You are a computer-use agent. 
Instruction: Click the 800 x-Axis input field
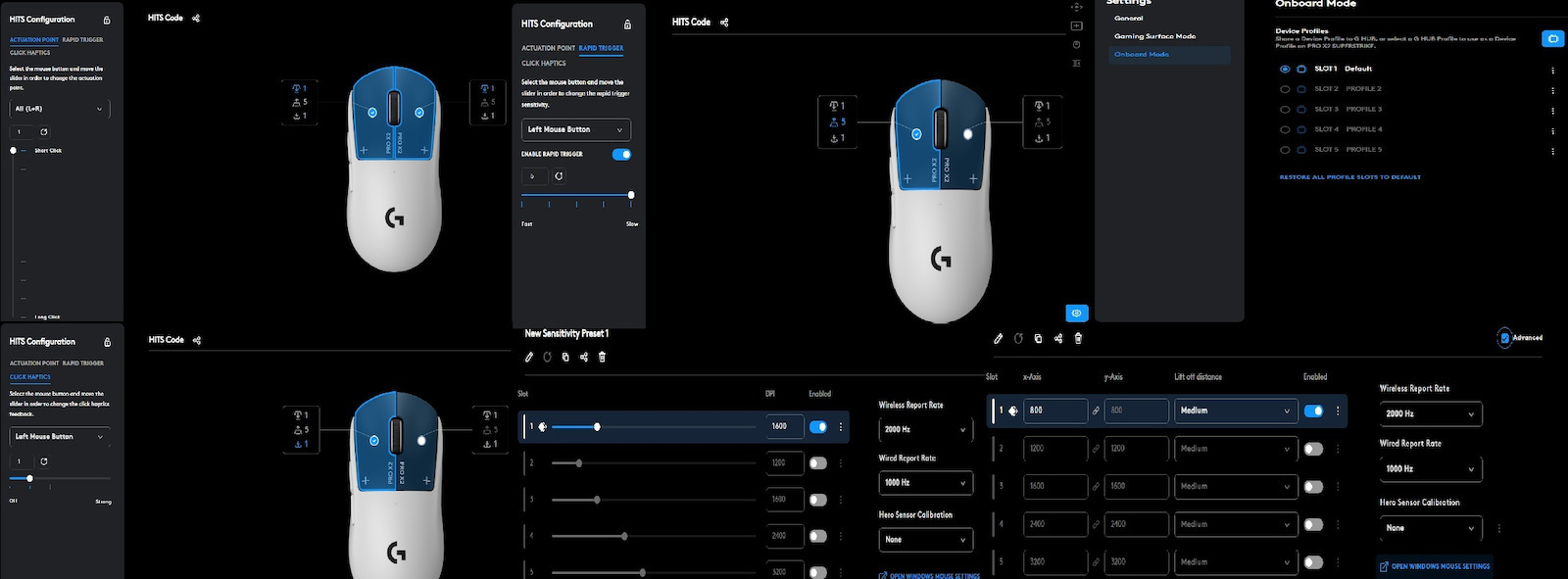point(1055,410)
